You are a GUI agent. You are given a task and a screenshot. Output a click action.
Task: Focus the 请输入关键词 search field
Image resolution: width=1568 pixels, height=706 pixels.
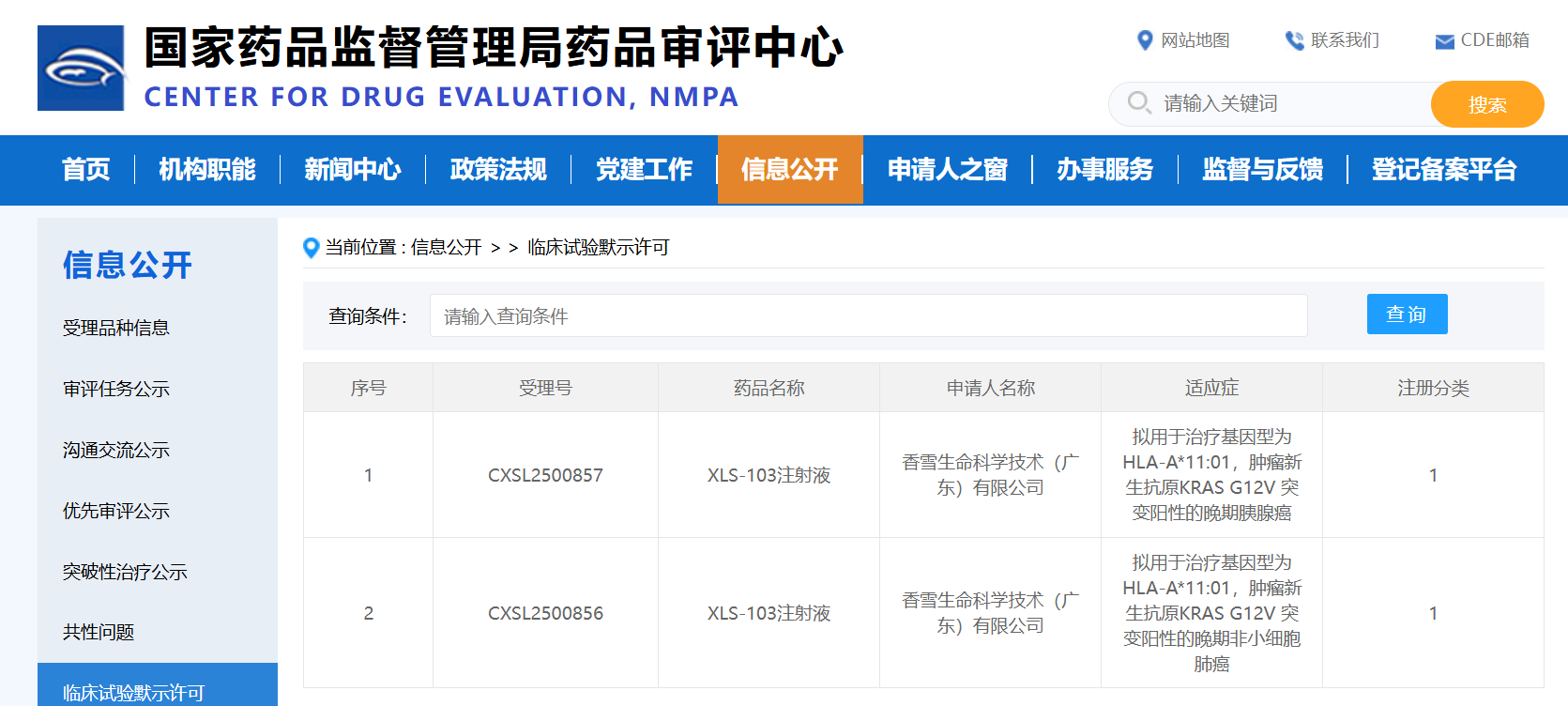point(1290,103)
